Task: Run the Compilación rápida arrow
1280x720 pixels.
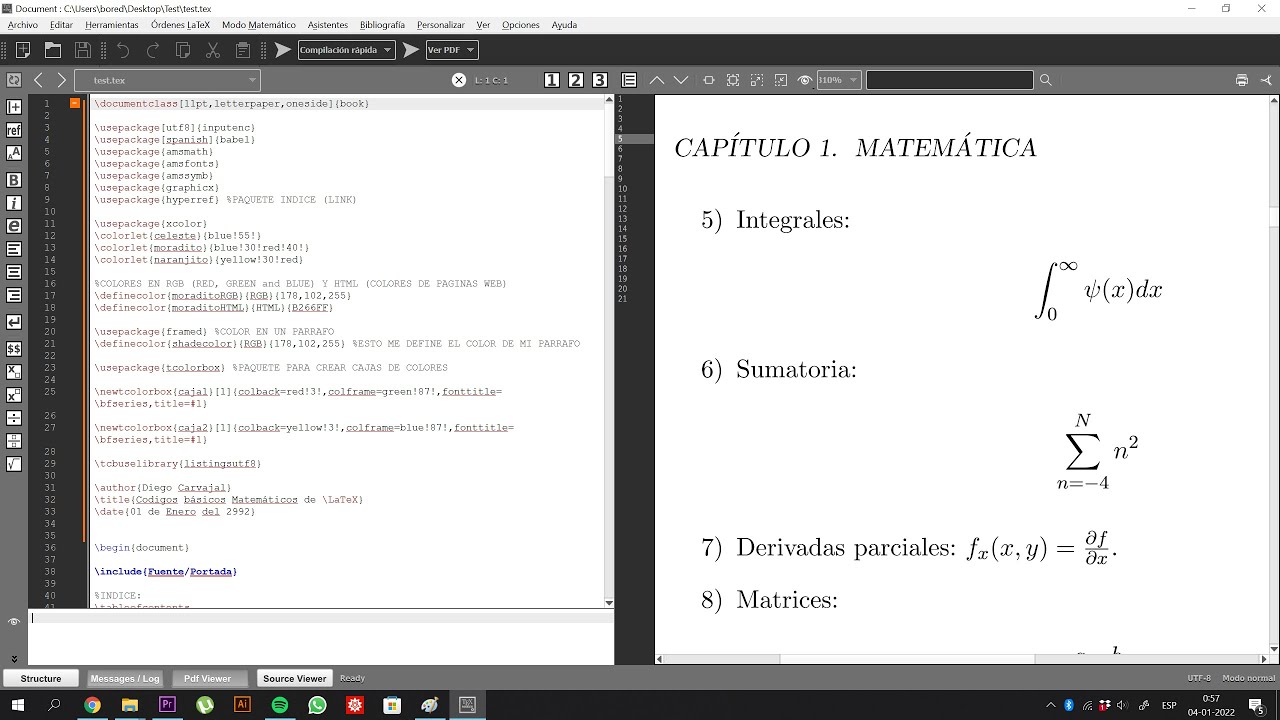Action: 283,50
